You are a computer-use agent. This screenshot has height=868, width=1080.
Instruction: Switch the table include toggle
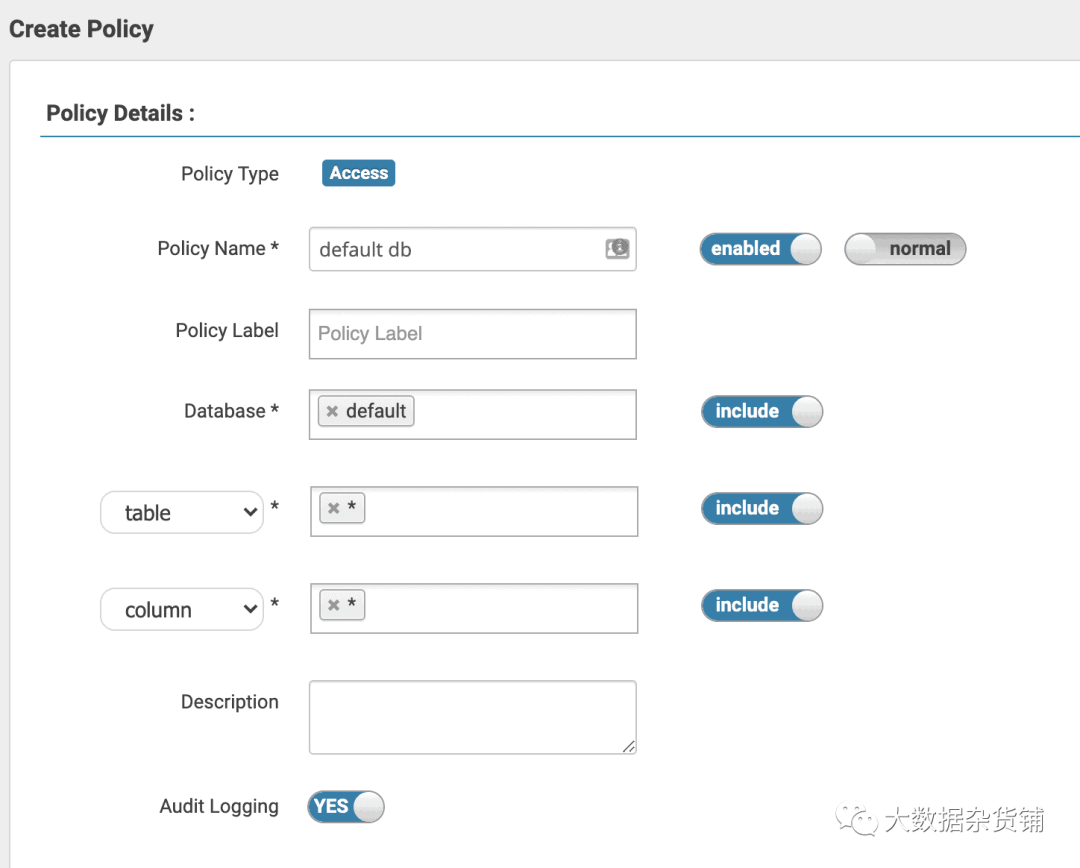click(x=762, y=508)
